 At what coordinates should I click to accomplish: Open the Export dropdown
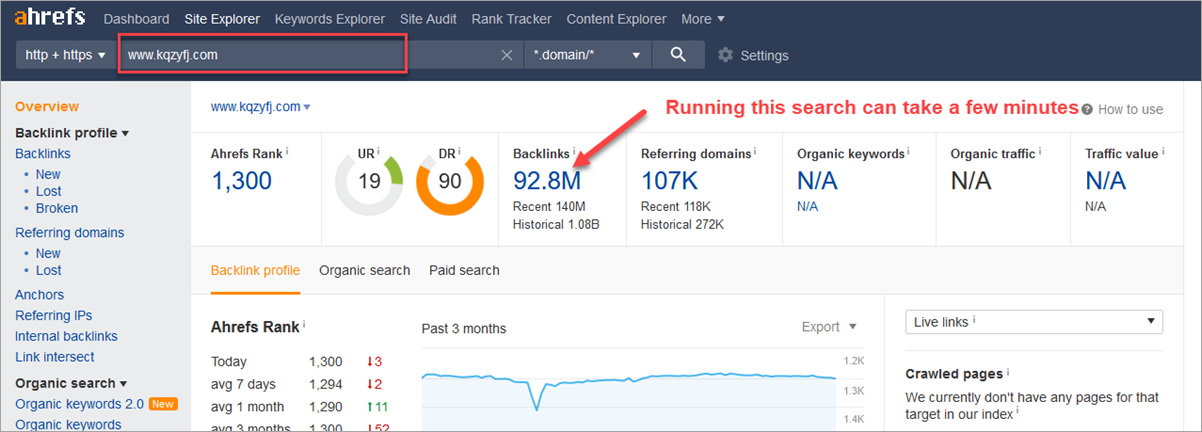[x=829, y=327]
